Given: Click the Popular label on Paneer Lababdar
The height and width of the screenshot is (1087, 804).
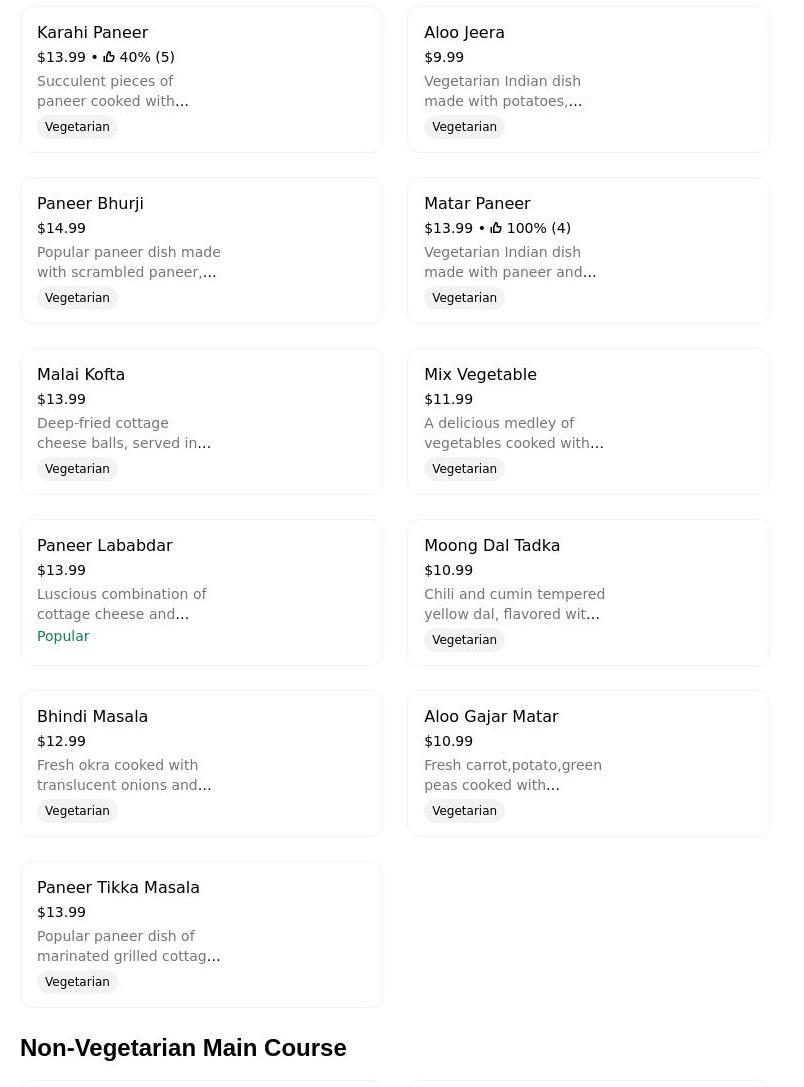Looking at the screenshot, I should 63,636.
